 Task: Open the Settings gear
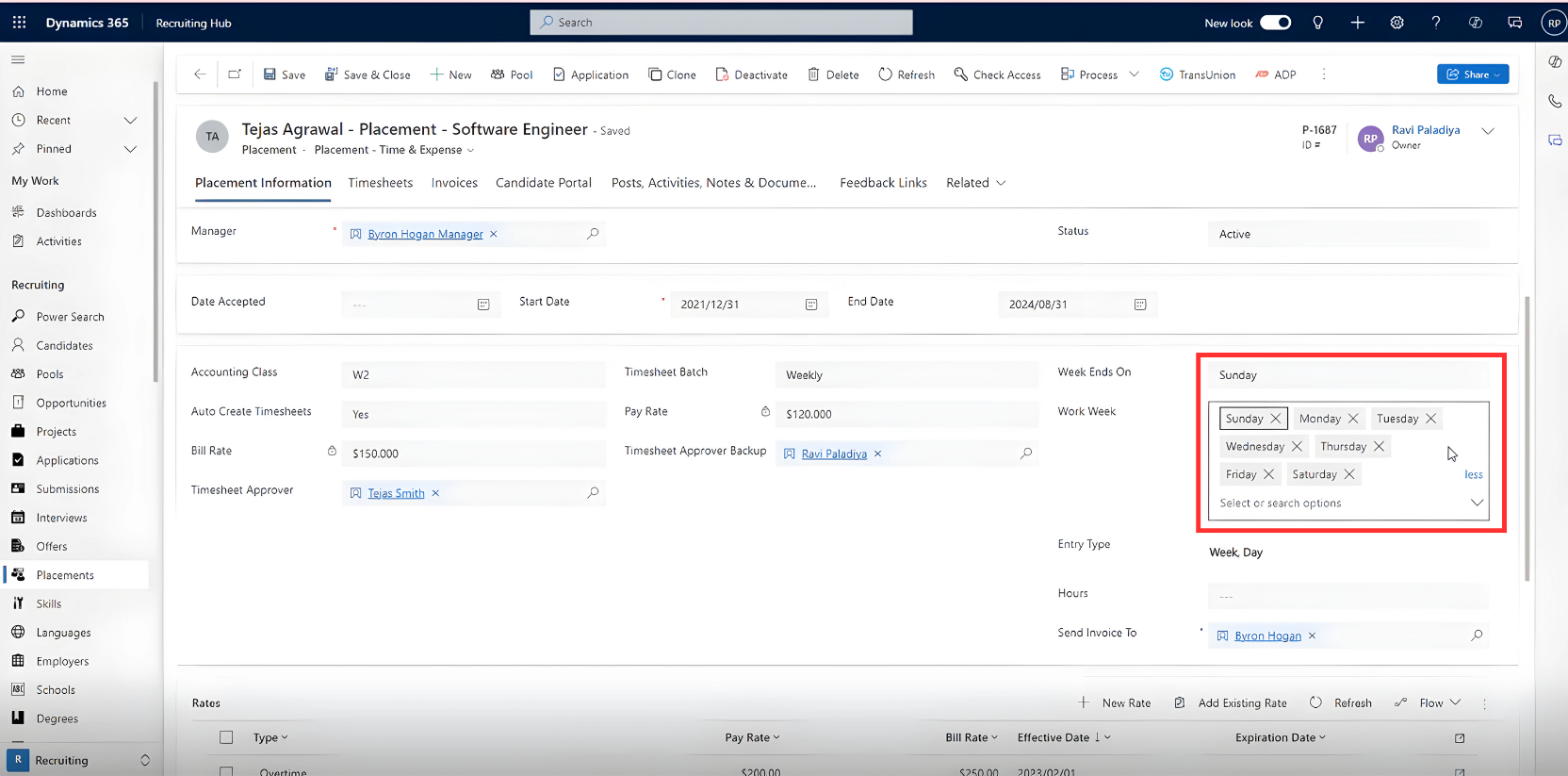point(1396,23)
